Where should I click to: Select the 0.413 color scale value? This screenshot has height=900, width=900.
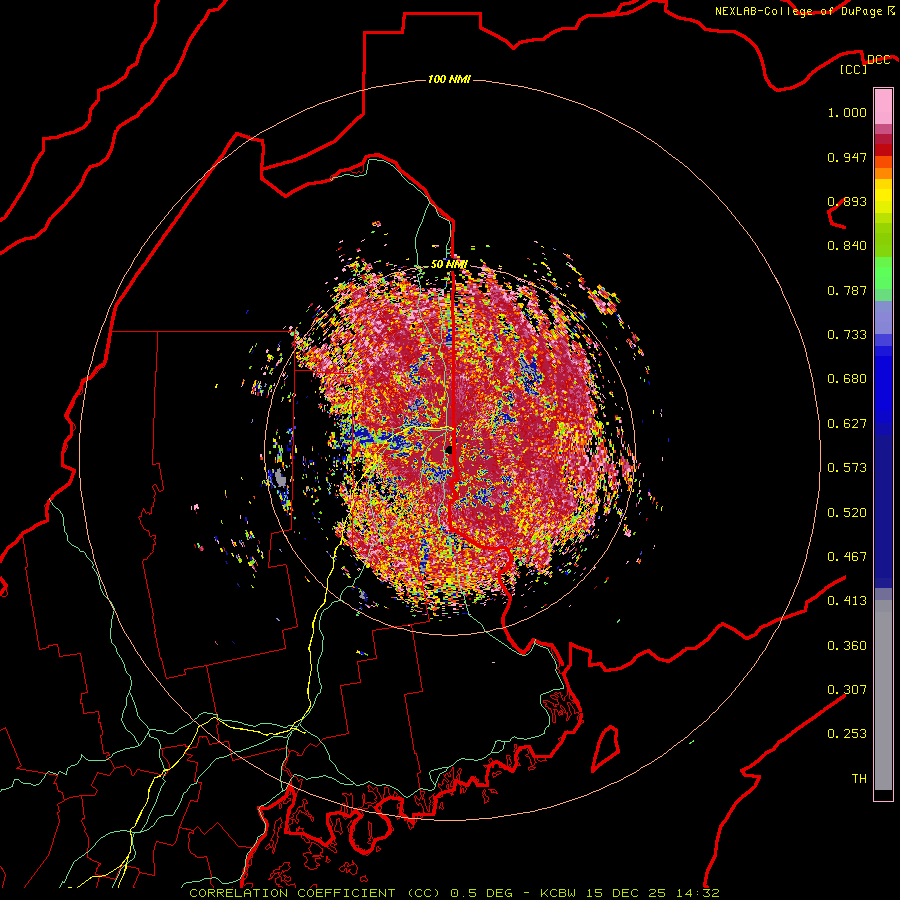(847, 601)
